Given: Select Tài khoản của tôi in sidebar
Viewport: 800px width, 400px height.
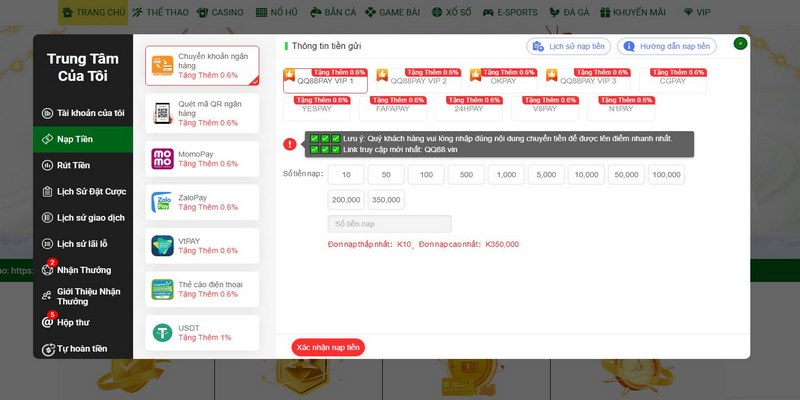Looking at the screenshot, I should click(83, 113).
